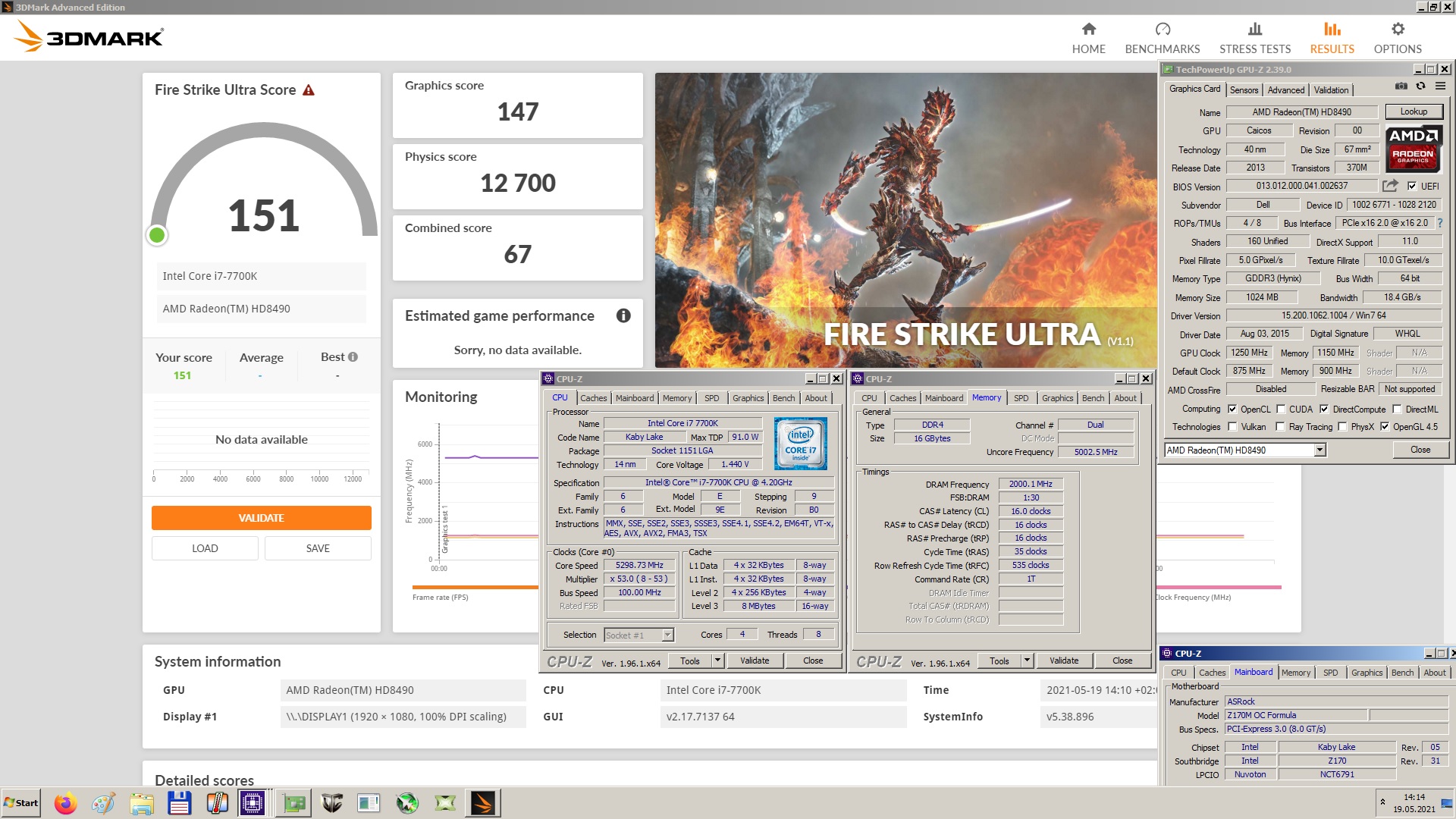Click the Bus Interface question mark in GPU-Z
Viewport: 1456px width, 819px height.
(x=1440, y=223)
